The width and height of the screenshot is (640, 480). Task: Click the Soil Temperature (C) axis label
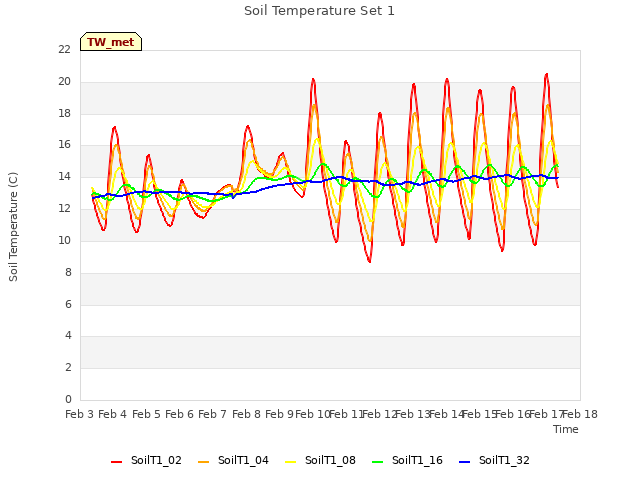(13, 227)
